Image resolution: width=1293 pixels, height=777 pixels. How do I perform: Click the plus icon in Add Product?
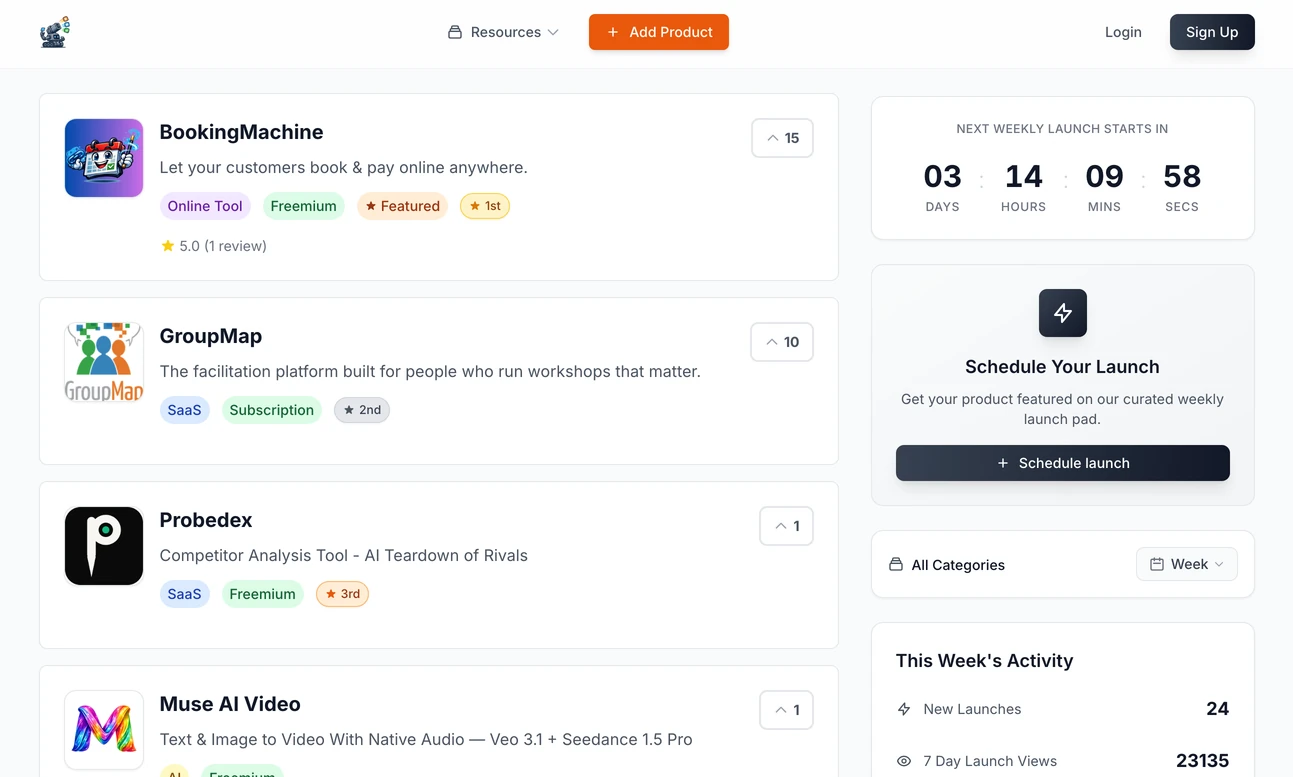pyautogui.click(x=613, y=32)
